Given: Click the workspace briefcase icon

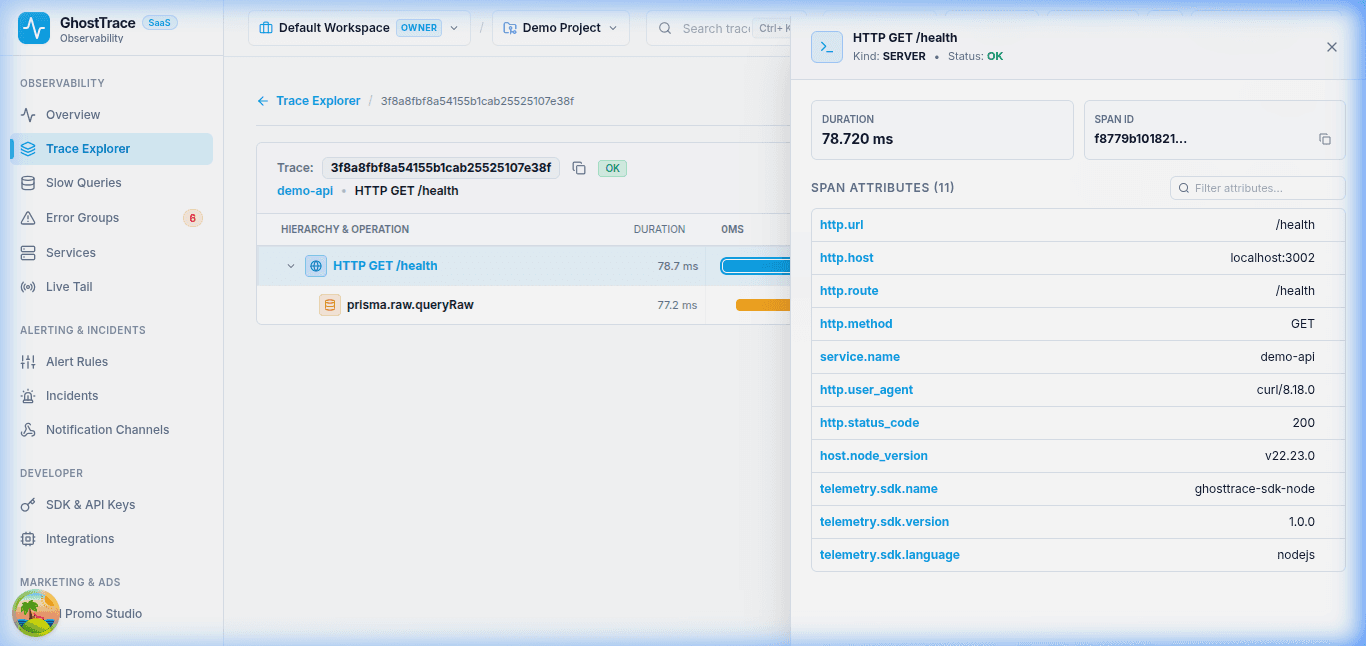Looking at the screenshot, I should (266, 28).
